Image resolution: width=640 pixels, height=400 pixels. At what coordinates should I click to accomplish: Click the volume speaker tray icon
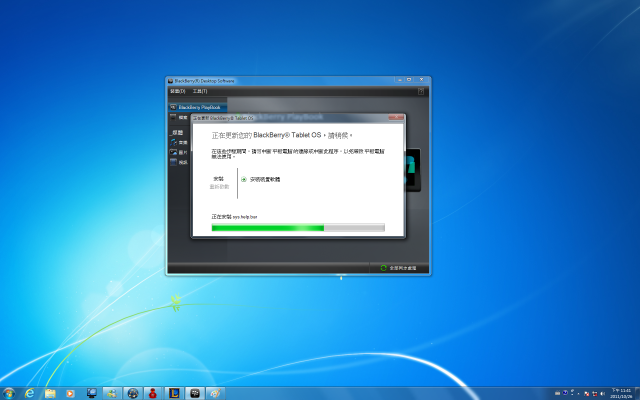602,393
